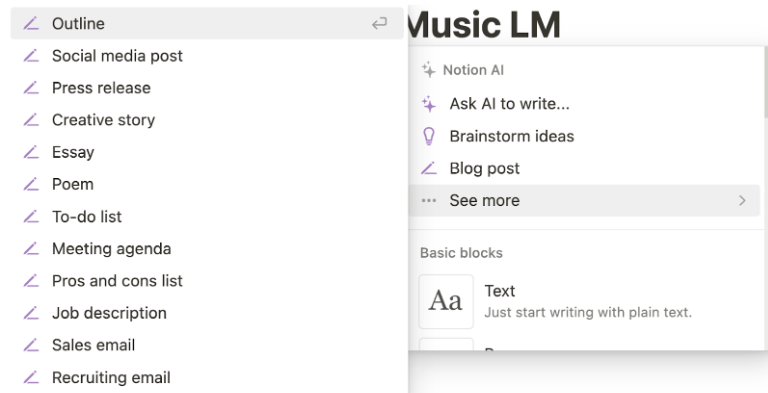Image resolution: width=768 pixels, height=393 pixels.
Task: Click the sparkle icon next to Ask AI to write
Action: coord(429,104)
